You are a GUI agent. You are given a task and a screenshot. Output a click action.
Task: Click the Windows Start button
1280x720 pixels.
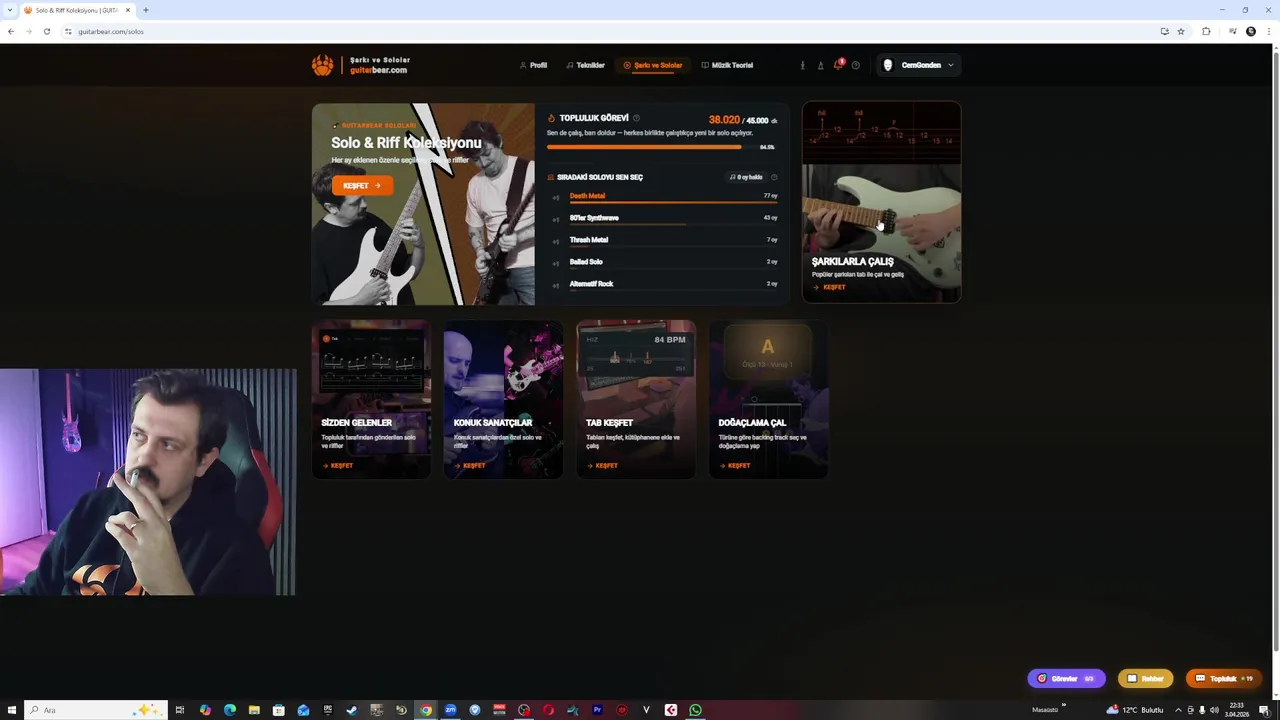(12, 710)
